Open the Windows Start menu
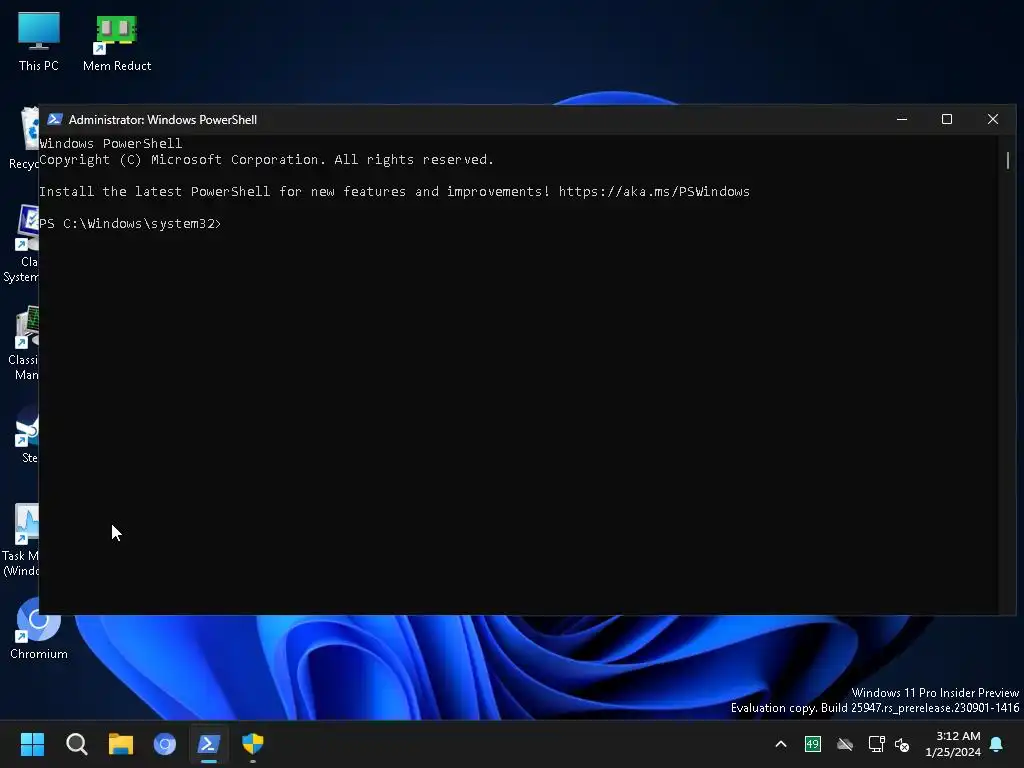The image size is (1024, 768). tap(32, 744)
